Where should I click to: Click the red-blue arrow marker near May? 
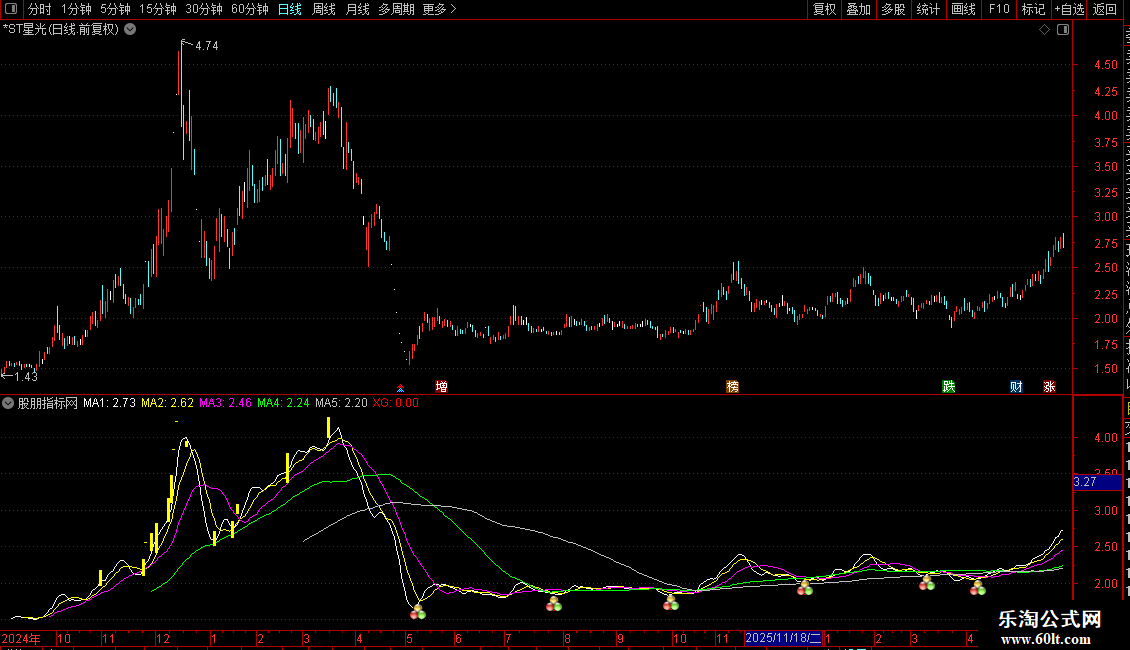point(401,388)
